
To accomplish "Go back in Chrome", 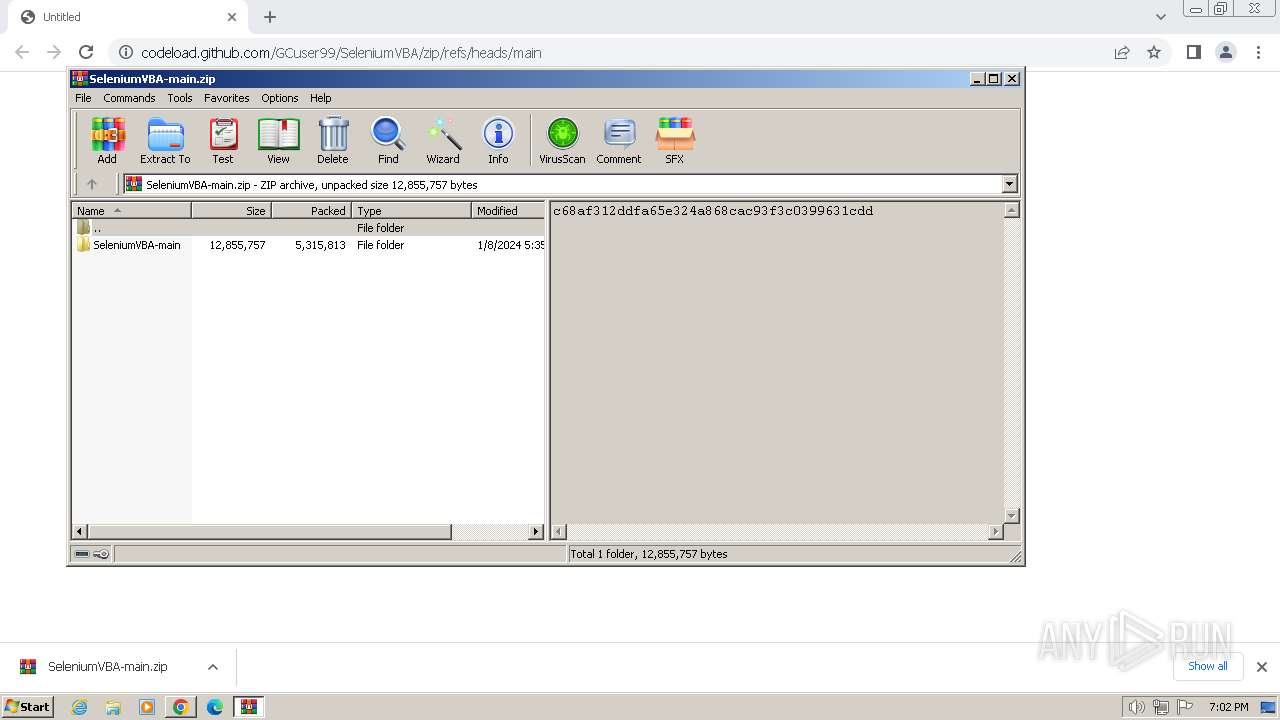I will [x=22, y=52].
